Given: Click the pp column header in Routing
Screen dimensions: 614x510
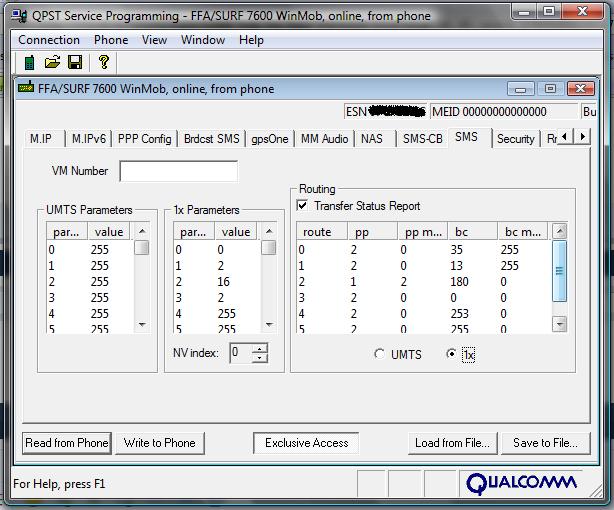Looking at the screenshot, I should [x=372, y=231].
